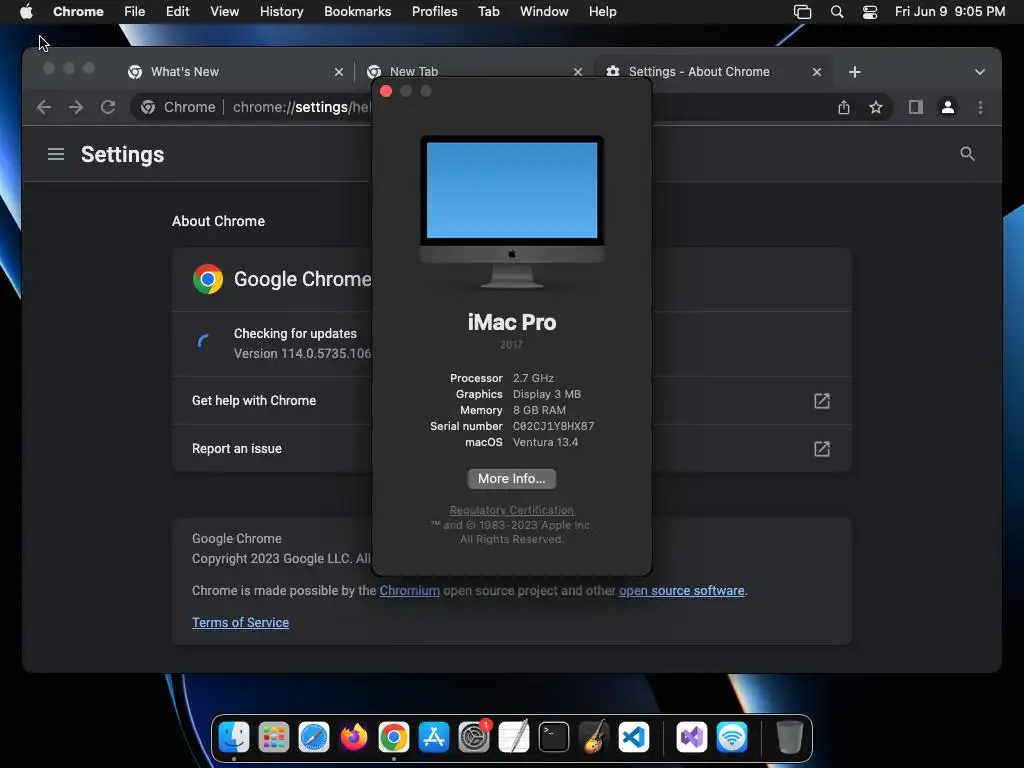Open Spotlight search in the menu bar
The width and height of the screenshot is (1024, 768).
pos(837,12)
